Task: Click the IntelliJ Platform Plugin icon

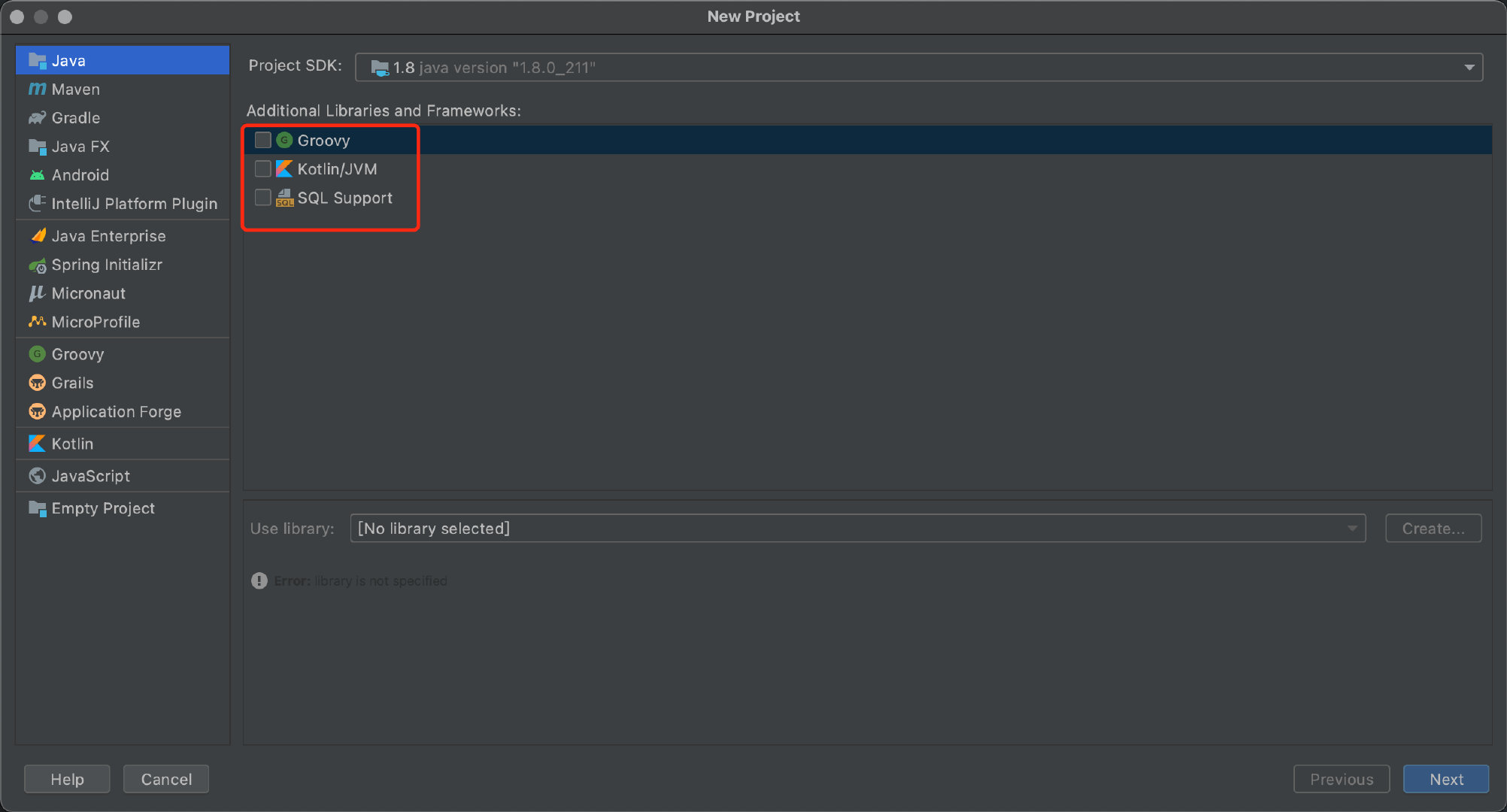Action: pyautogui.click(x=37, y=204)
